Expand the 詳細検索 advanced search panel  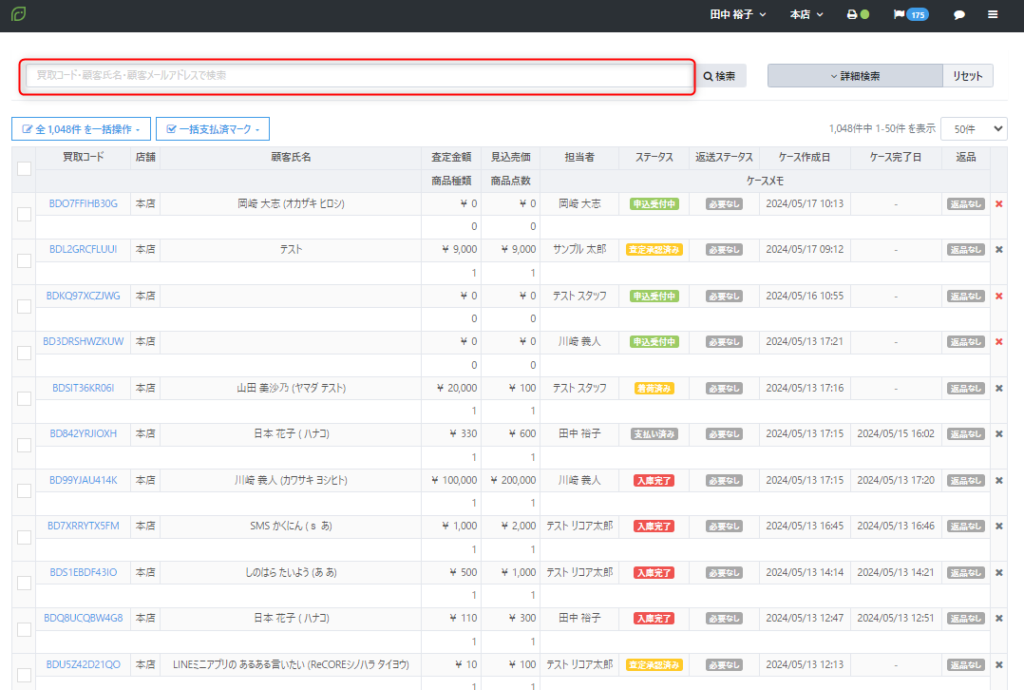tap(855, 76)
